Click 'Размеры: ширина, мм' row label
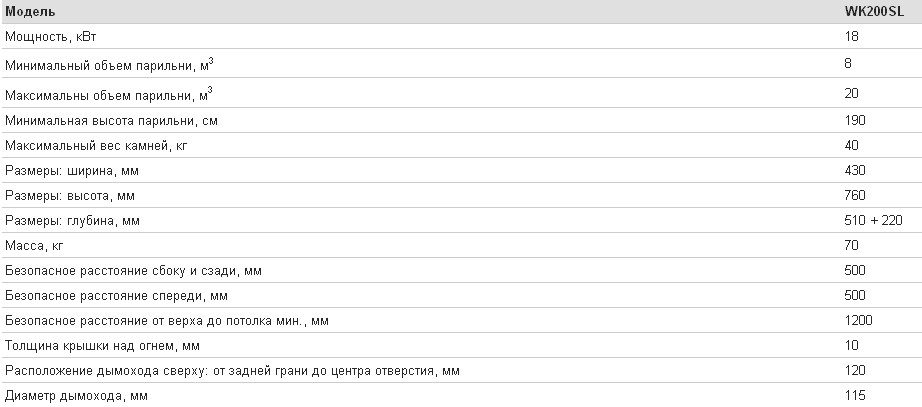 (x=72, y=171)
